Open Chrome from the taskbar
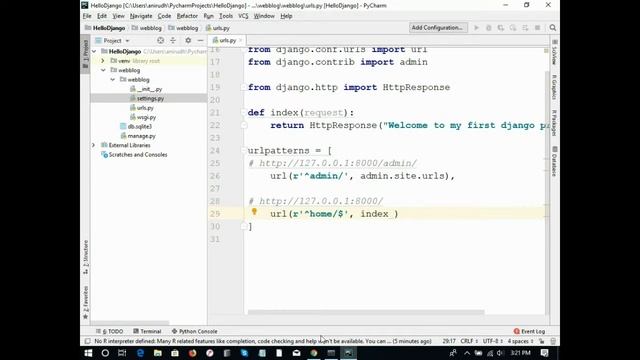Screen dimensions: 640x360 pos(313,353)
